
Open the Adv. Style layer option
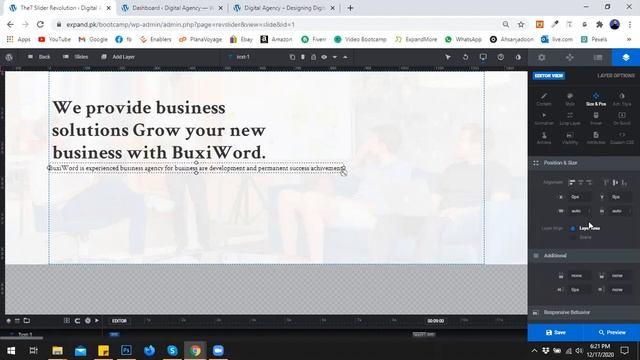coord(622,99)
